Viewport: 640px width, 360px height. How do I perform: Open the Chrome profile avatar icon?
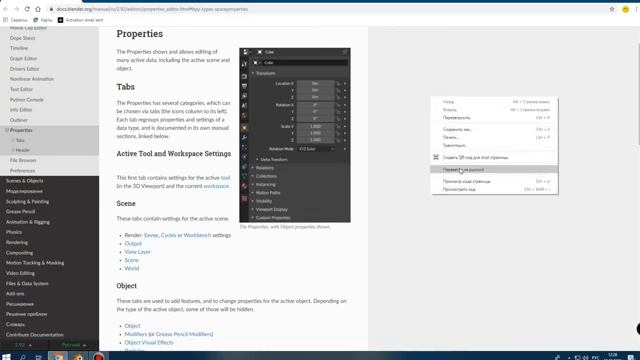pos(625,9)
